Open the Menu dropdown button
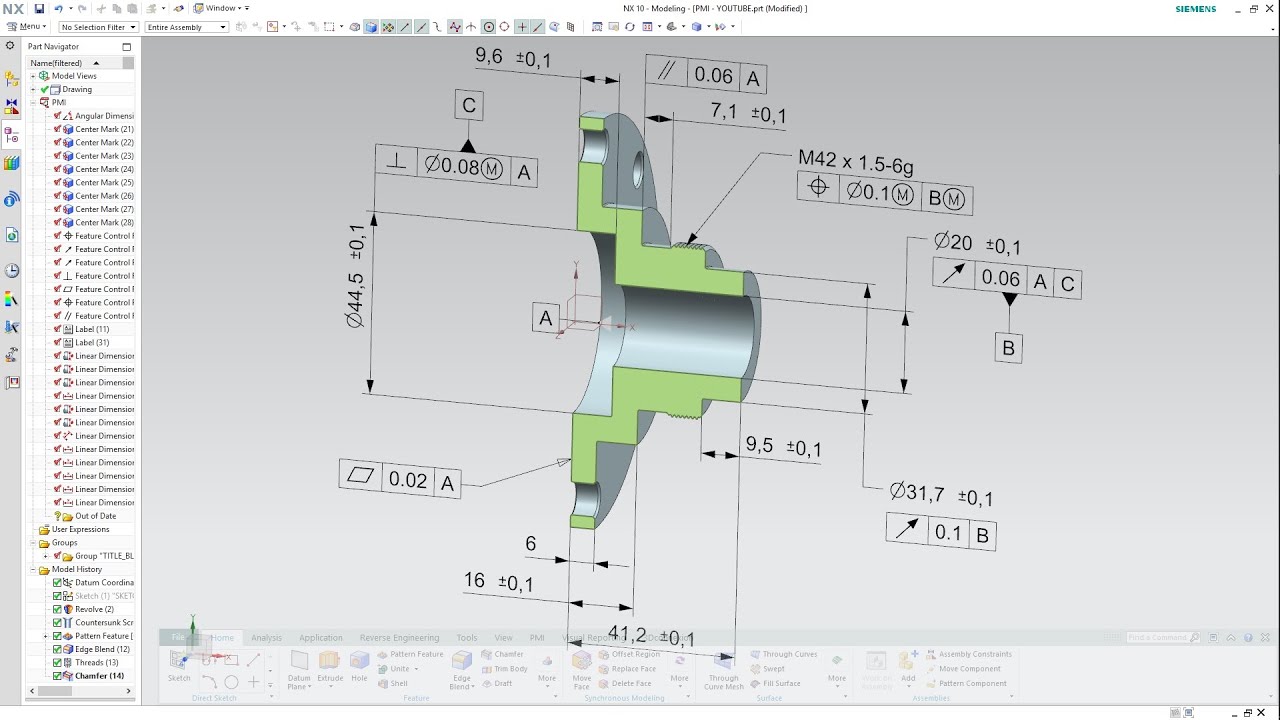 coord(27,27)
